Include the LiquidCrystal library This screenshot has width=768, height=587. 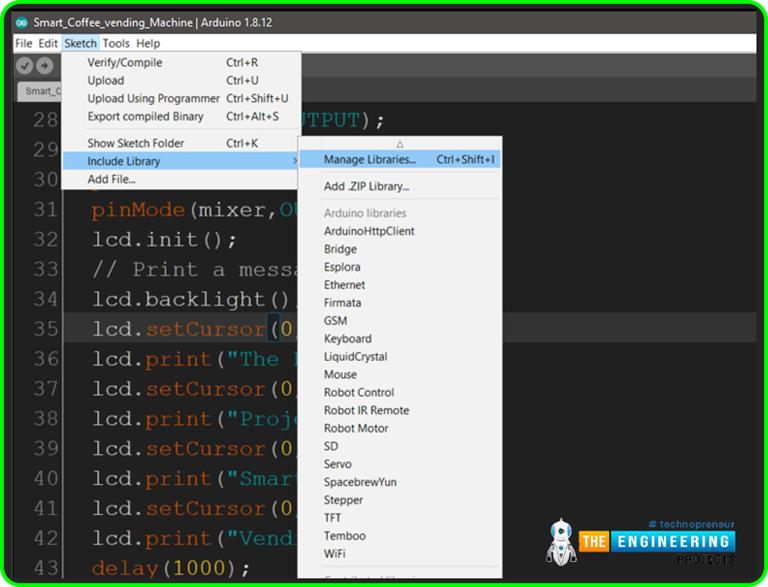[355, 357]
